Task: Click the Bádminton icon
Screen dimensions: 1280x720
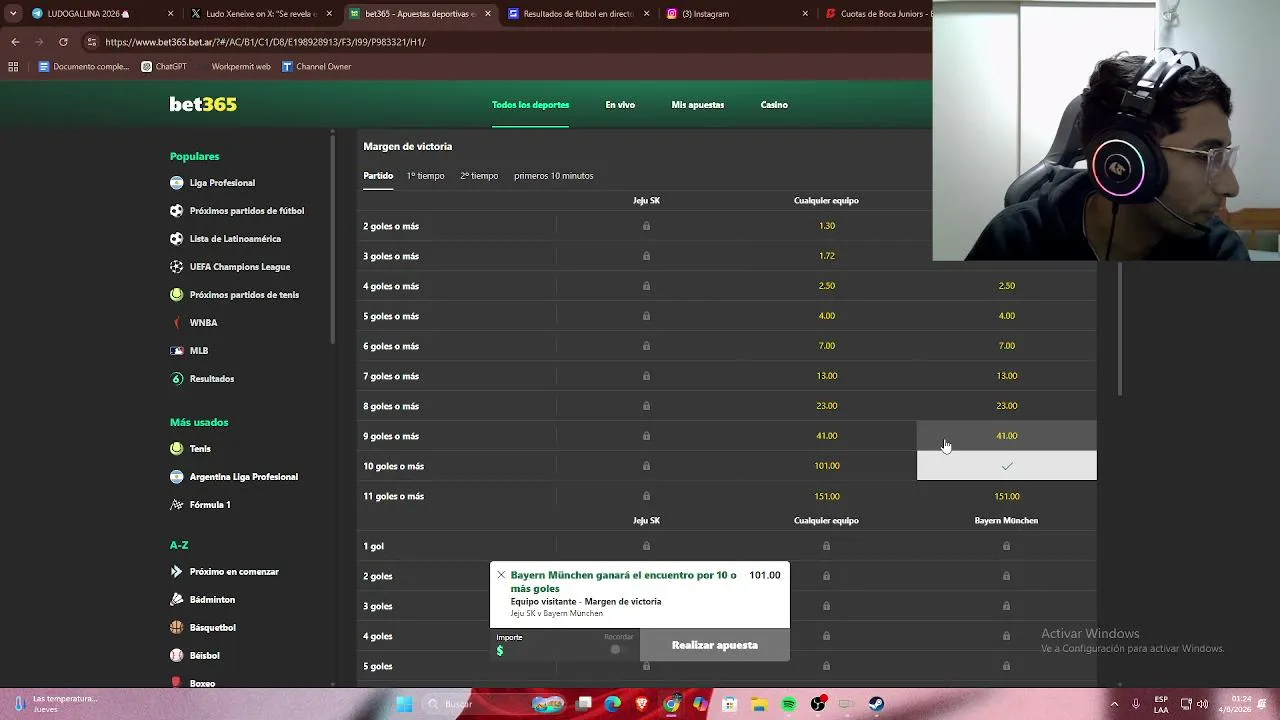Action: (x=177, y=600)
